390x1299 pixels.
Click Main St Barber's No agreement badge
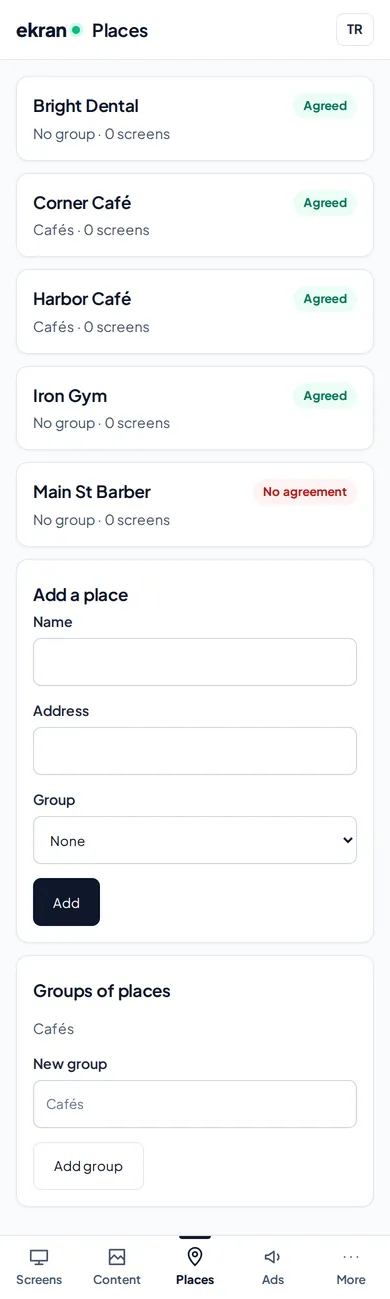click(x=305, y=492)
